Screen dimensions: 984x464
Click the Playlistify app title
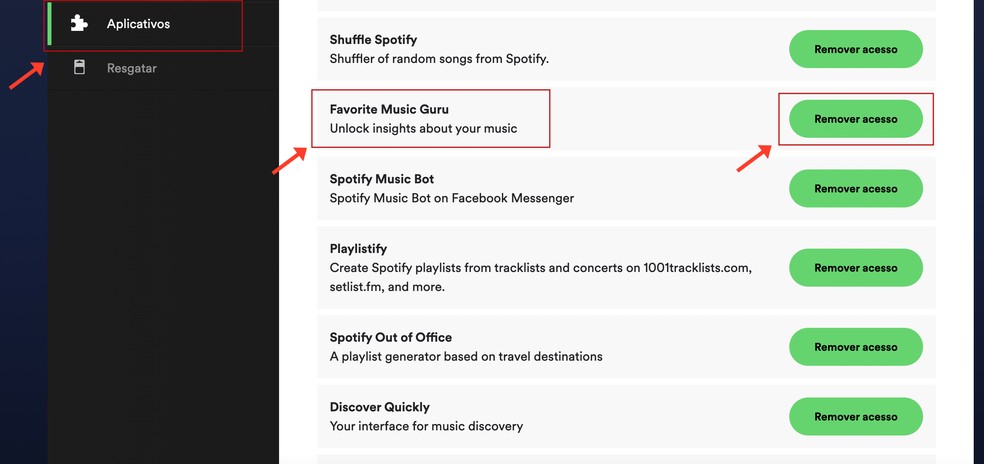pyautogui.click(x=358, y=249)
